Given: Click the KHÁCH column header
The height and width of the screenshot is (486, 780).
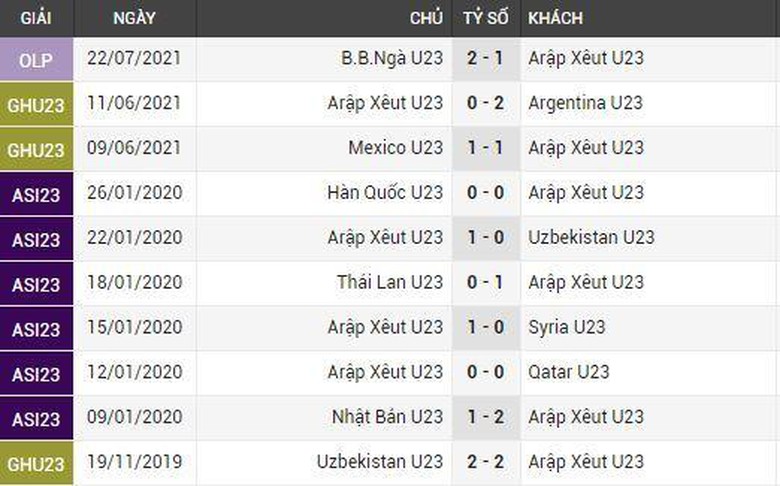Looking at the screenshot, I should (555, 18).
